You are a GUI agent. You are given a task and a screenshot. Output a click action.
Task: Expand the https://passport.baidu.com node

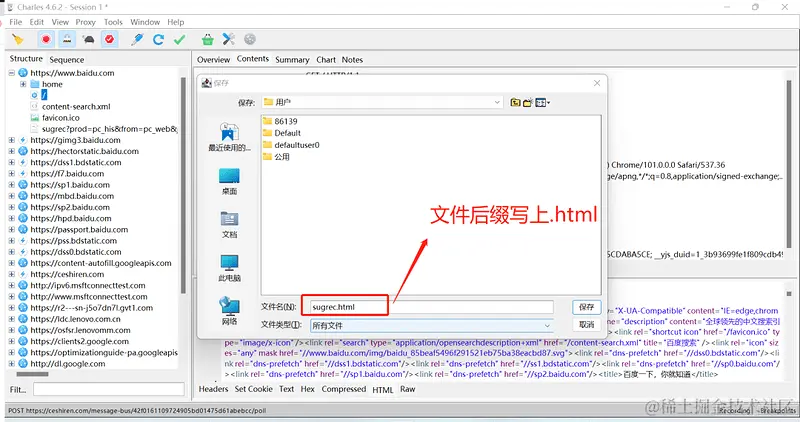[x=11, y=230]
